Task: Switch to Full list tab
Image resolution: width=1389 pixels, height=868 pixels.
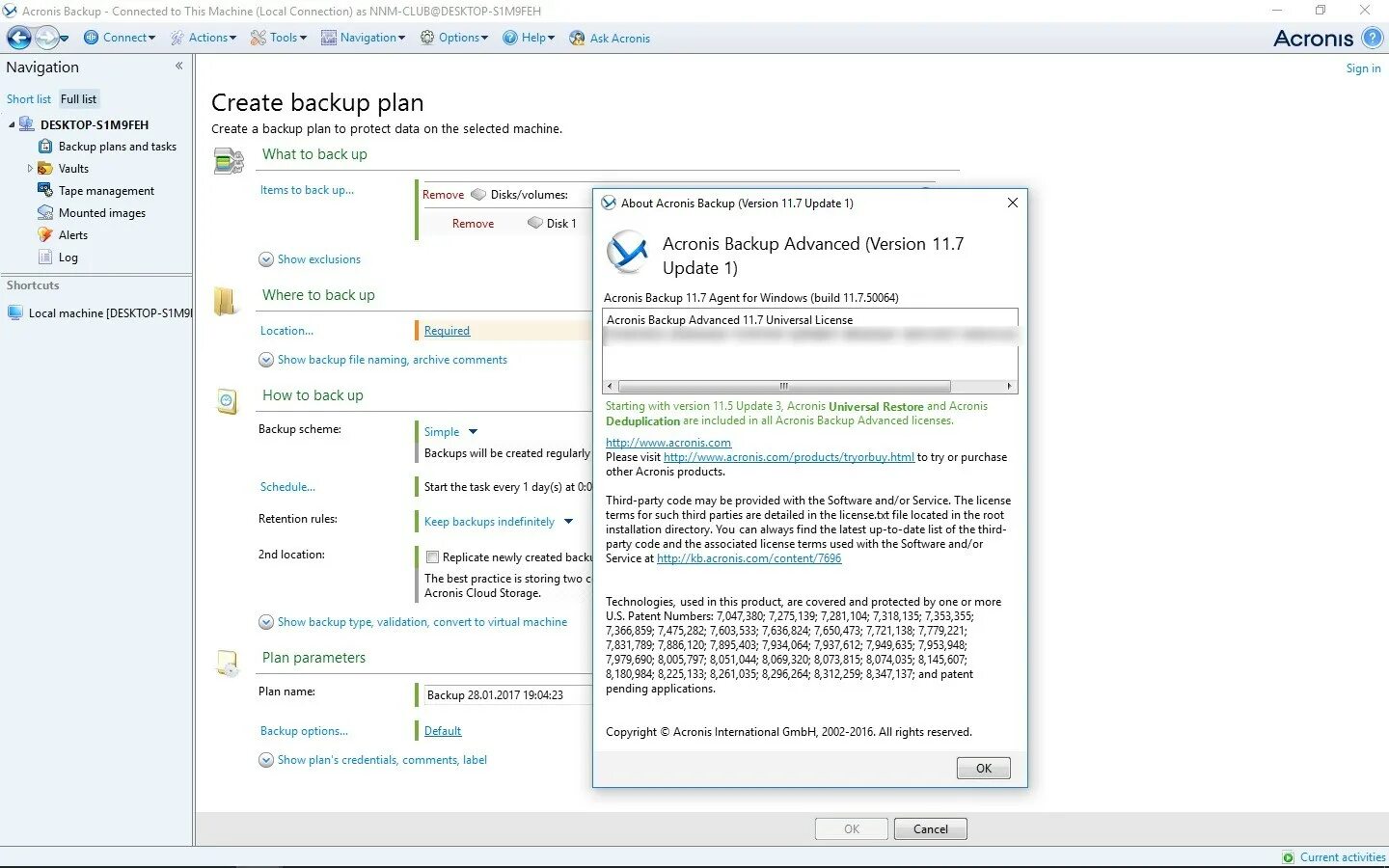Action: [x=78, y=99]
